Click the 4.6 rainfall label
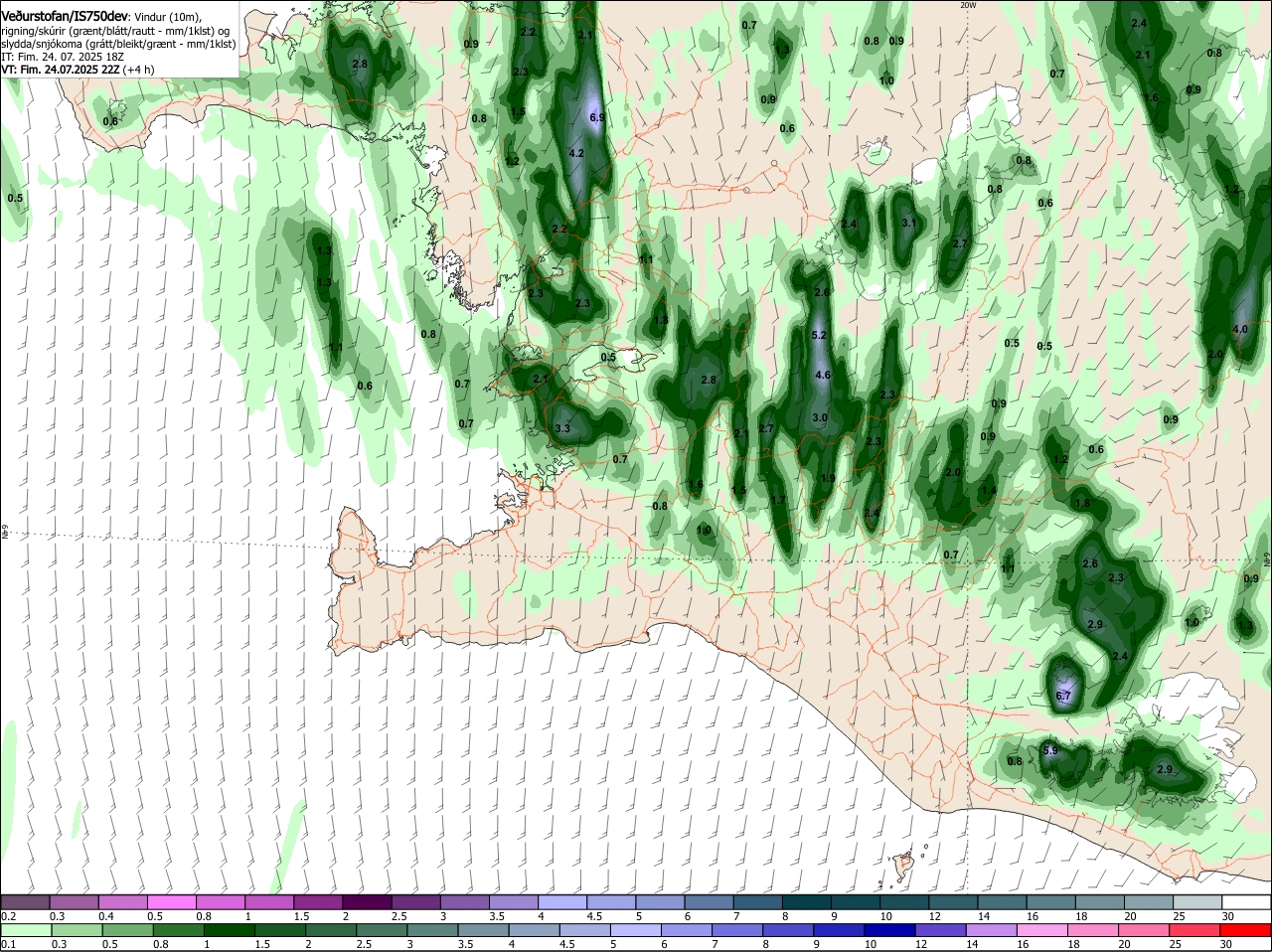Screen dimensions: 1272x952 [823, 376]
